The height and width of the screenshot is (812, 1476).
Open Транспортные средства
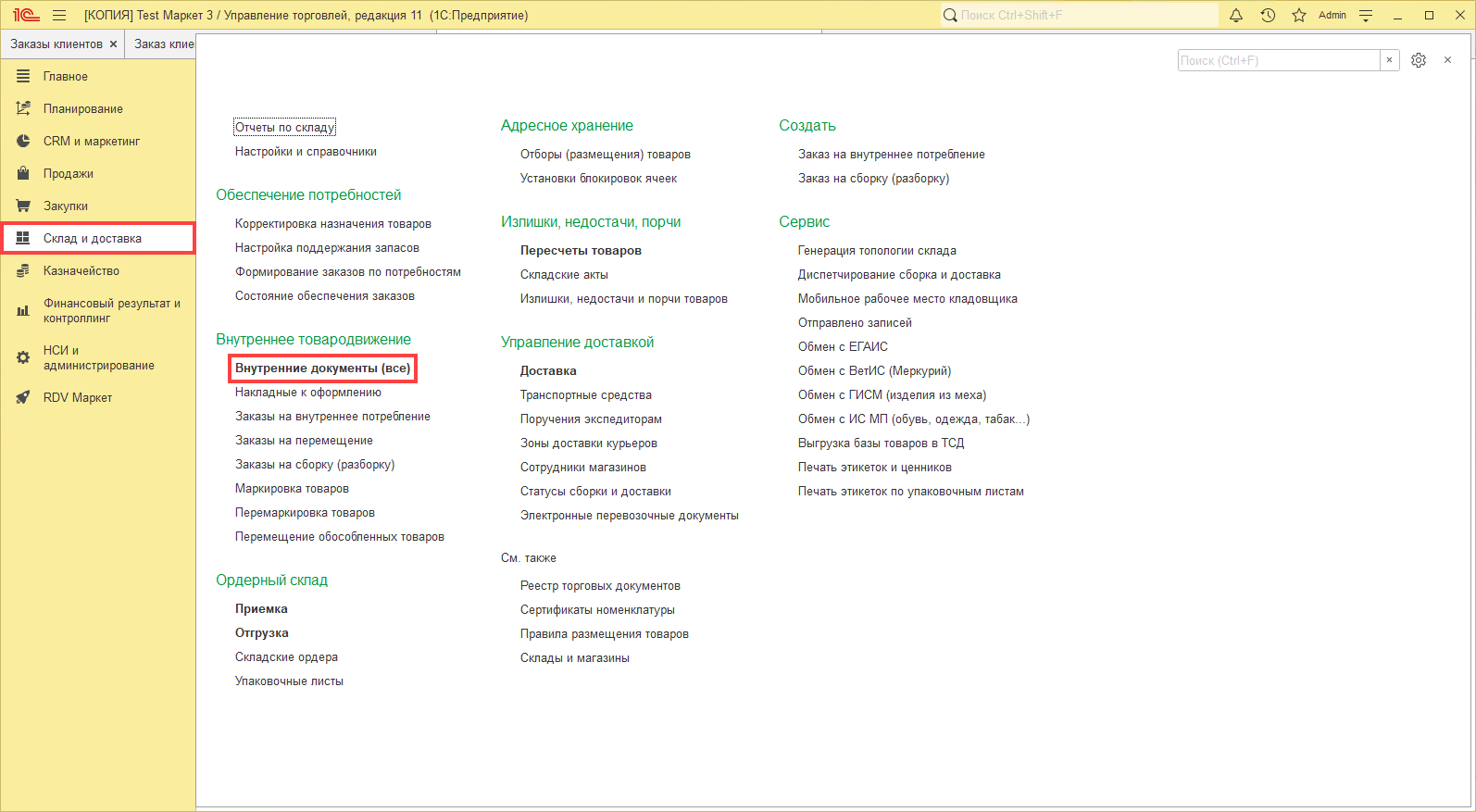pyautogui.click(x=586, y=395)
